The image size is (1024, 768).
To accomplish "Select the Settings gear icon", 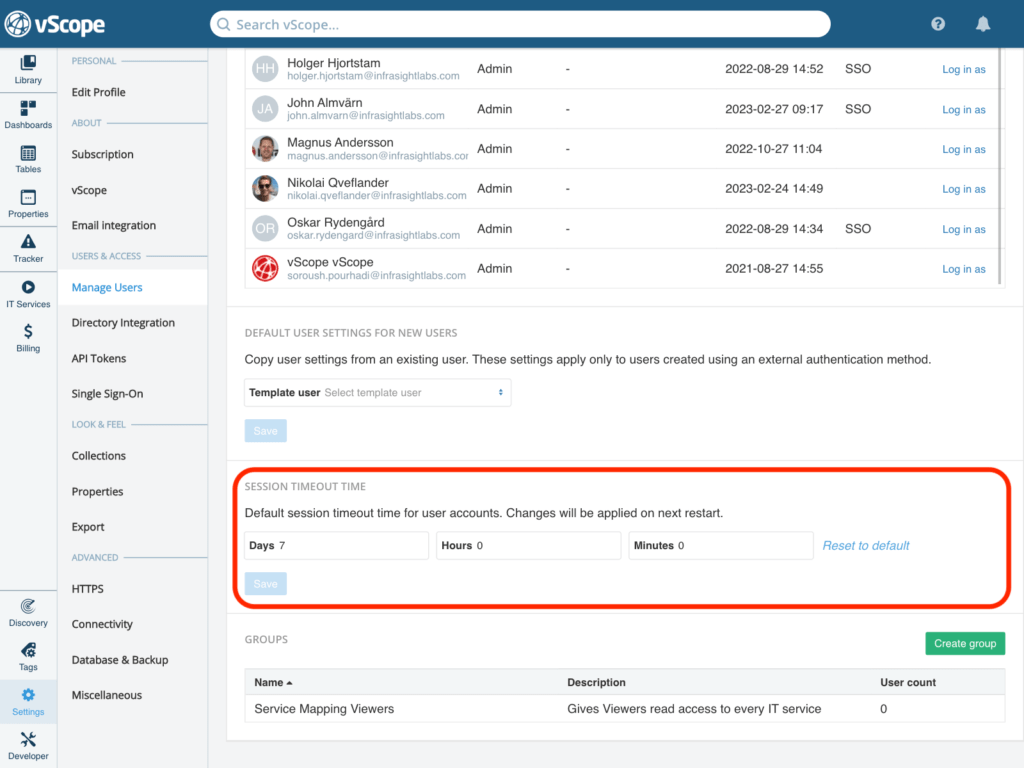I will point(28,695).
